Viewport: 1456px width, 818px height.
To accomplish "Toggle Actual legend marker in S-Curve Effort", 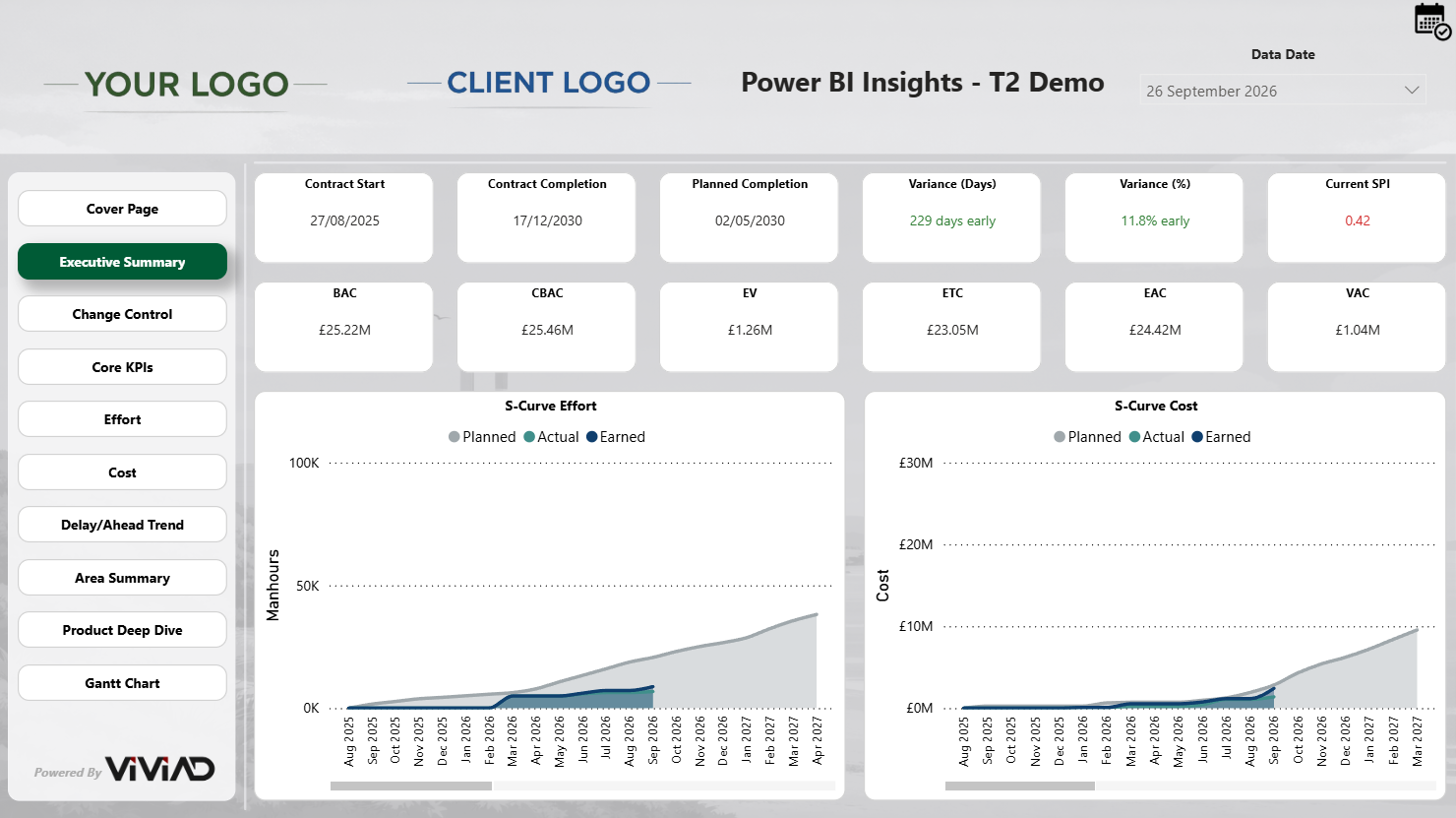I will [529, 437].
